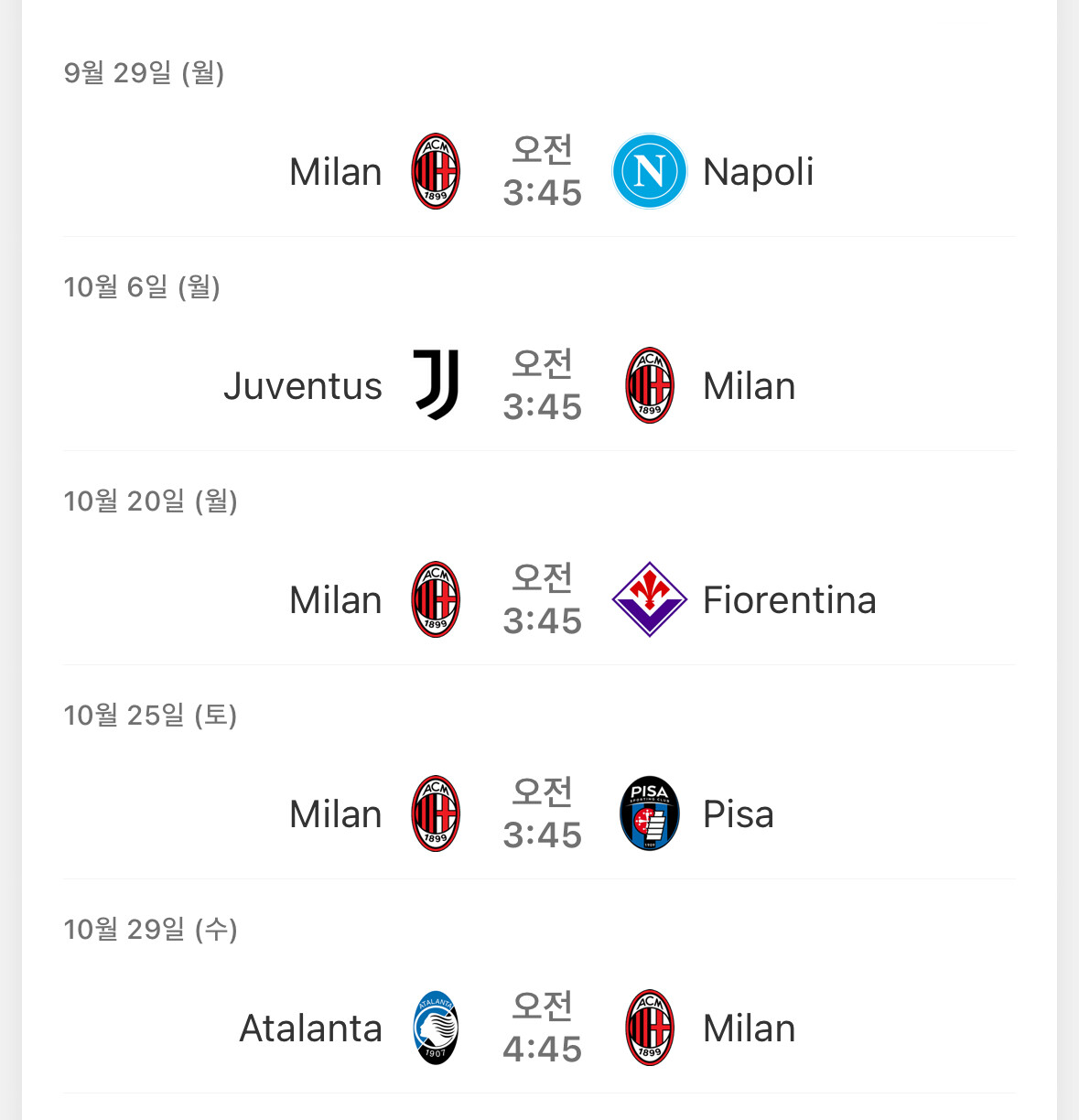This screenshot has width=1079, height=1120.
Task: Select the Pisa team name
Action: point(738,814)
